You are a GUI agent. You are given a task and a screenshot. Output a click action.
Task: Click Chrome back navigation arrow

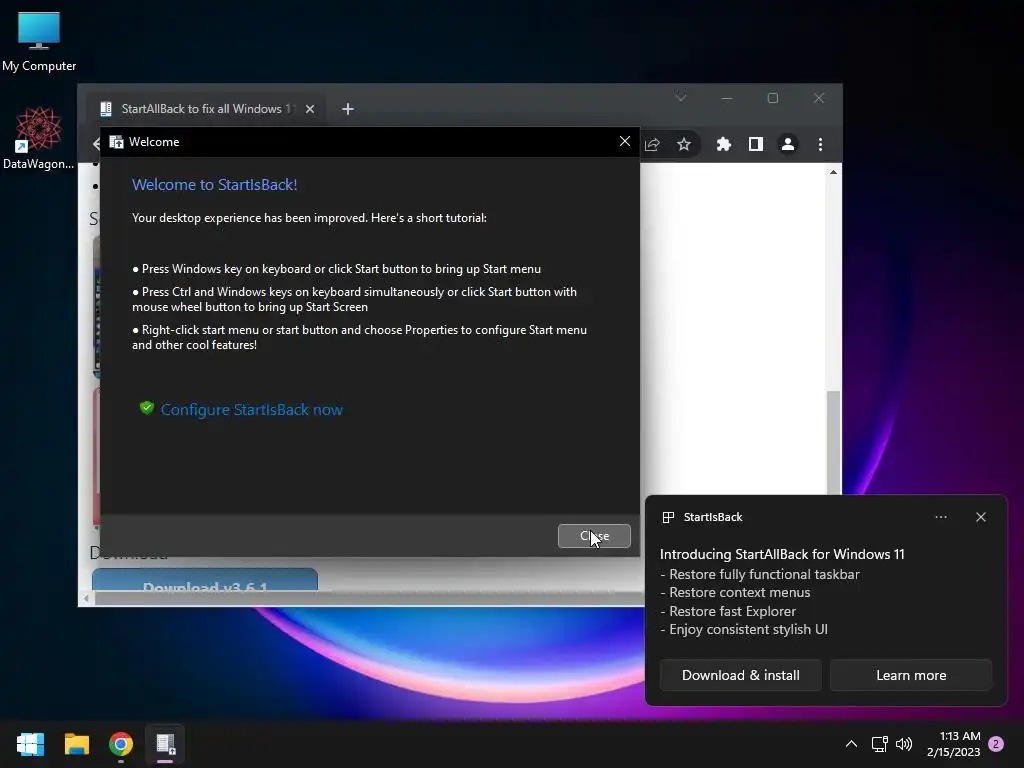(x=97, y=144)
